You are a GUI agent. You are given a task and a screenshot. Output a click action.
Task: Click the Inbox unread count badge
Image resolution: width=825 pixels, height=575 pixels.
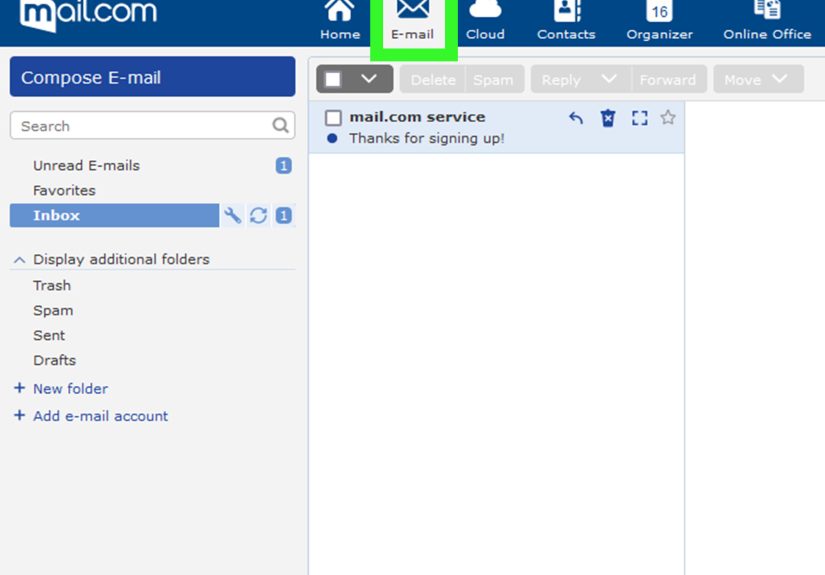coord(284,216)
